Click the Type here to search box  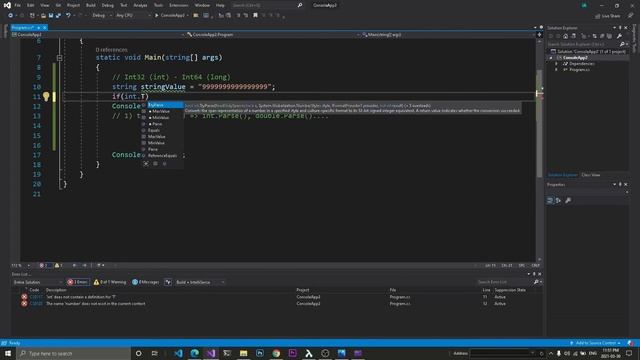pyautogui.click(x=74, y=353)
